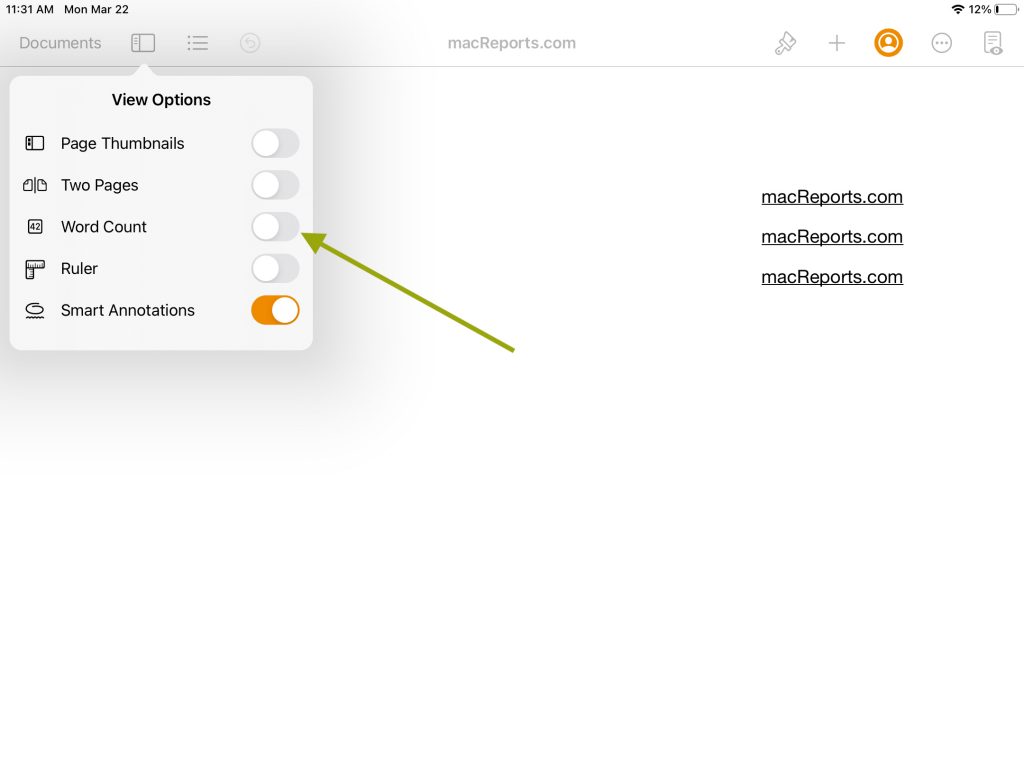Tap the Undo button in toolbar
The width and height of the screenshot is (1024, 768).
click(250, 43)
